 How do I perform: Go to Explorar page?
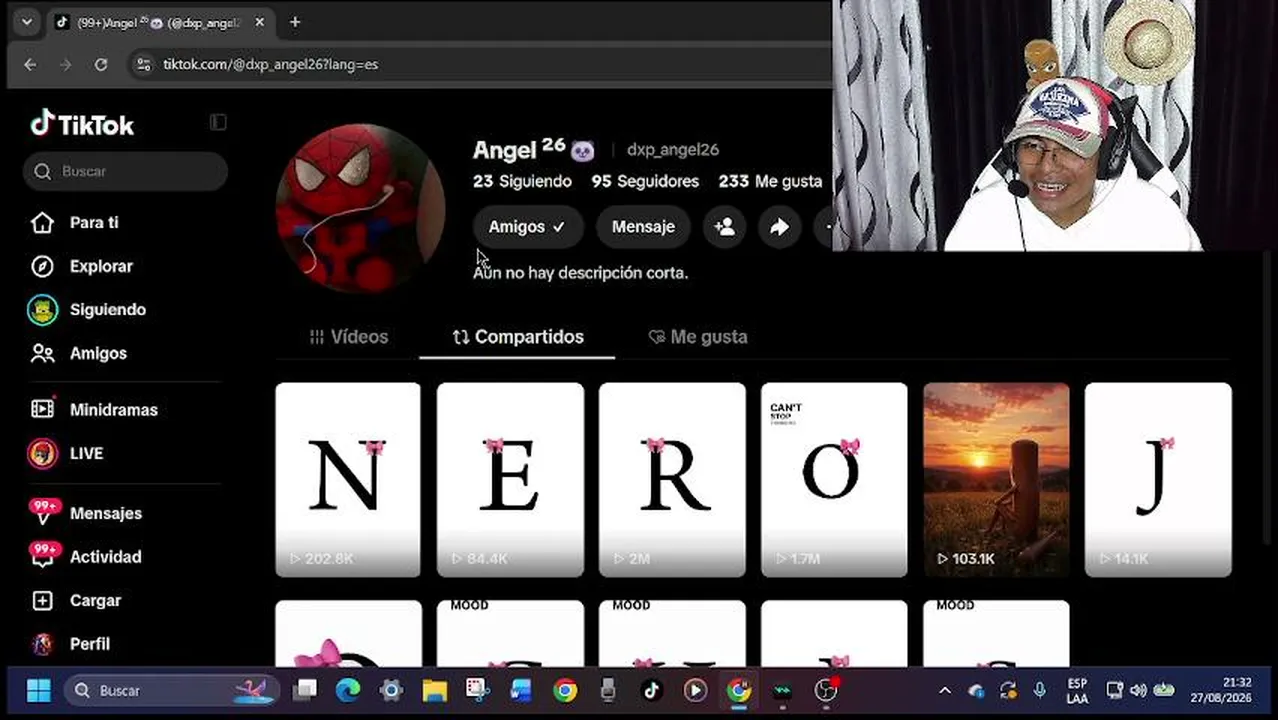point(101,266)
